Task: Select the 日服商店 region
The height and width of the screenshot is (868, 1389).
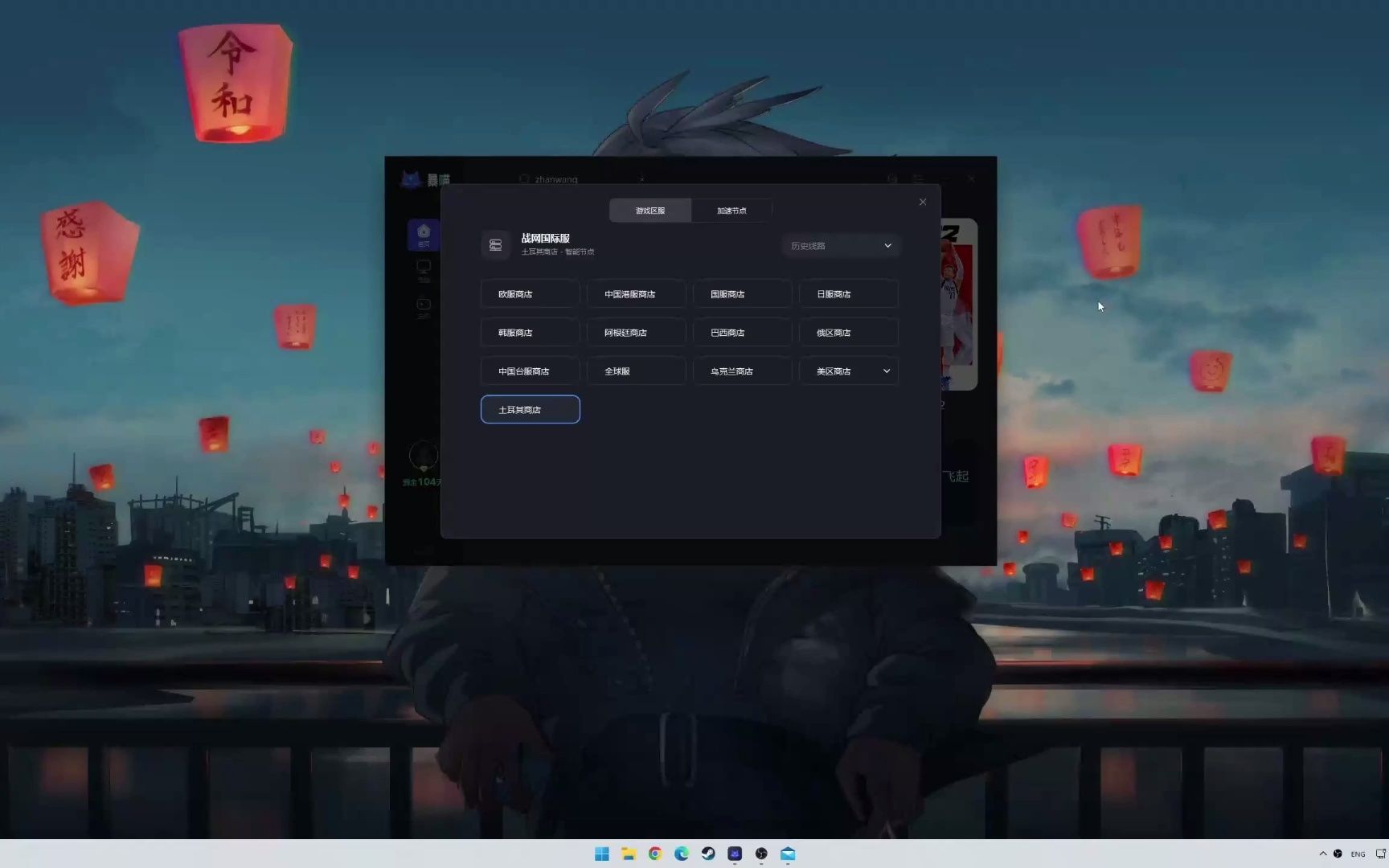Action: 849,294
